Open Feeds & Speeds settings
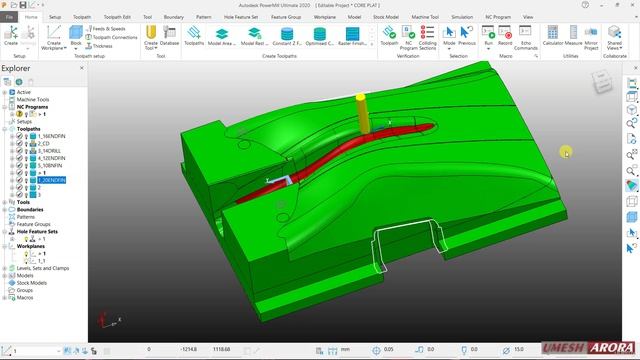The width and height of the screenshot is (640, 360). pyautogui.click(x=106, y=29)
